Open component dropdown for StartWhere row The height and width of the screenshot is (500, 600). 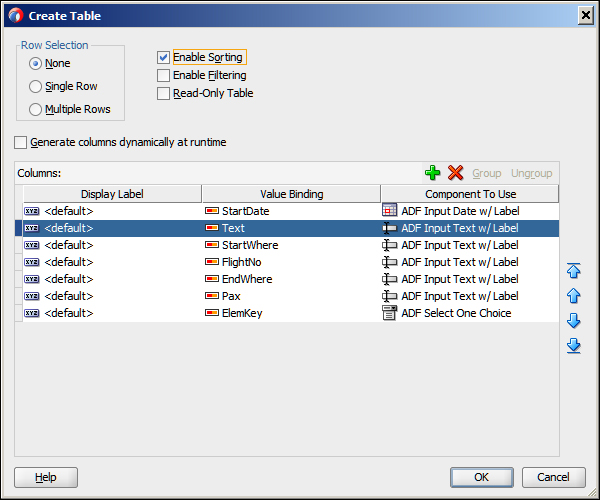pyautogui.click(x=470, y=245)
